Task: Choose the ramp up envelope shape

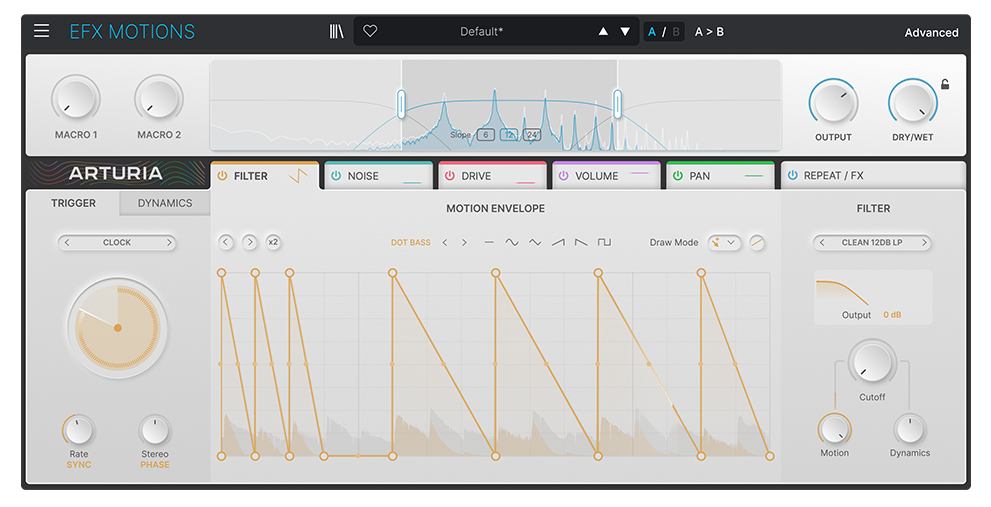Action: pyautogui.click(x=558, y=243)
